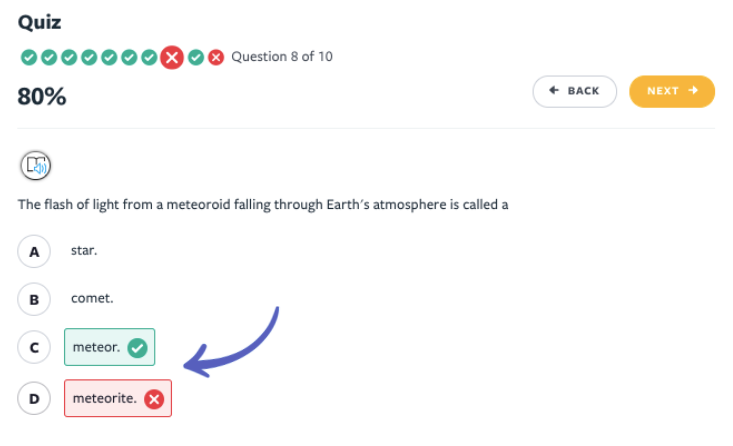Click the green check beside meteor
Viewport: 733px width, 446px height.
[138, 348]
